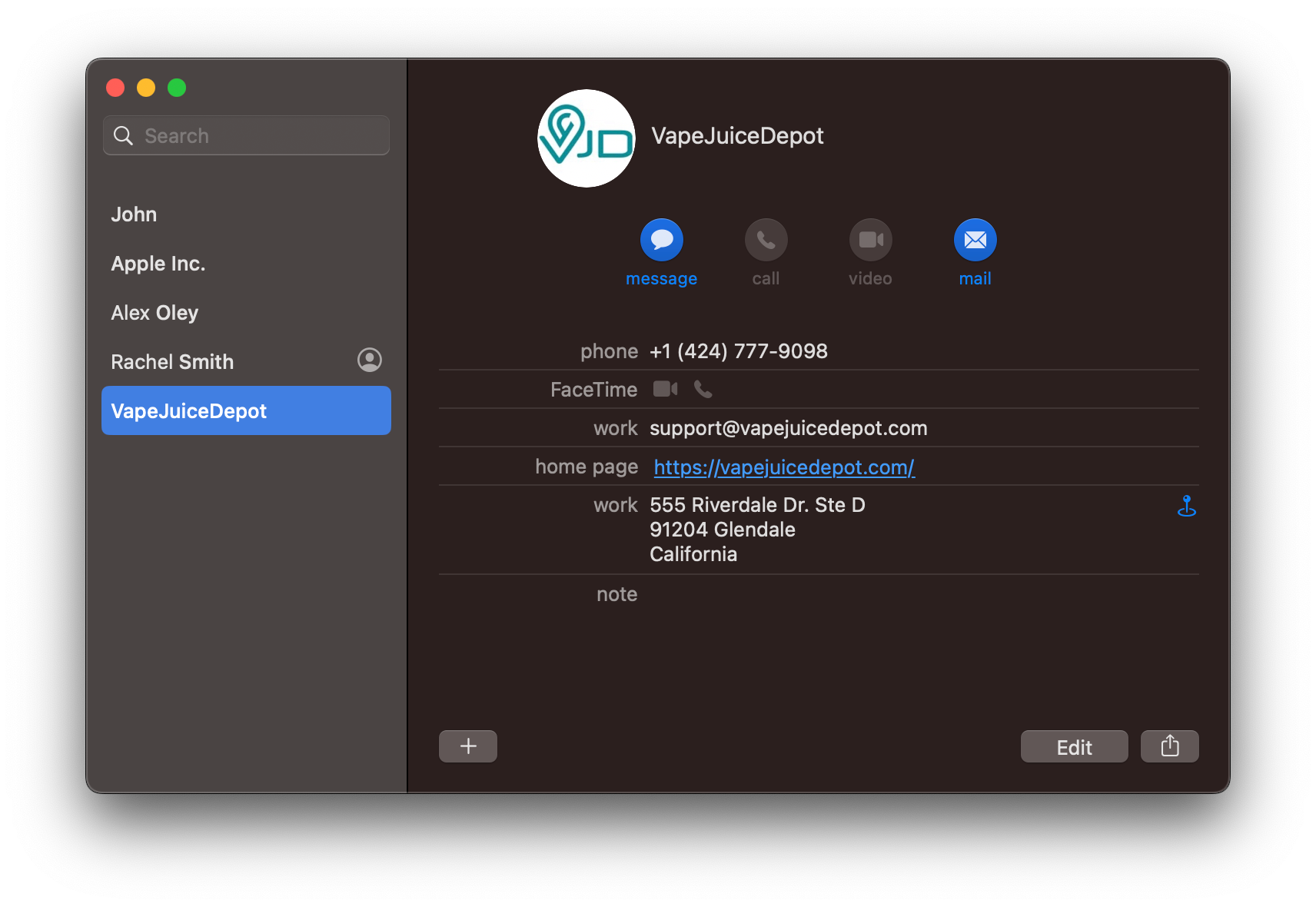Viewport: 1316px width, 907px height.
Task: Minimize the window with yellow button
Action: tap(146, 88)
